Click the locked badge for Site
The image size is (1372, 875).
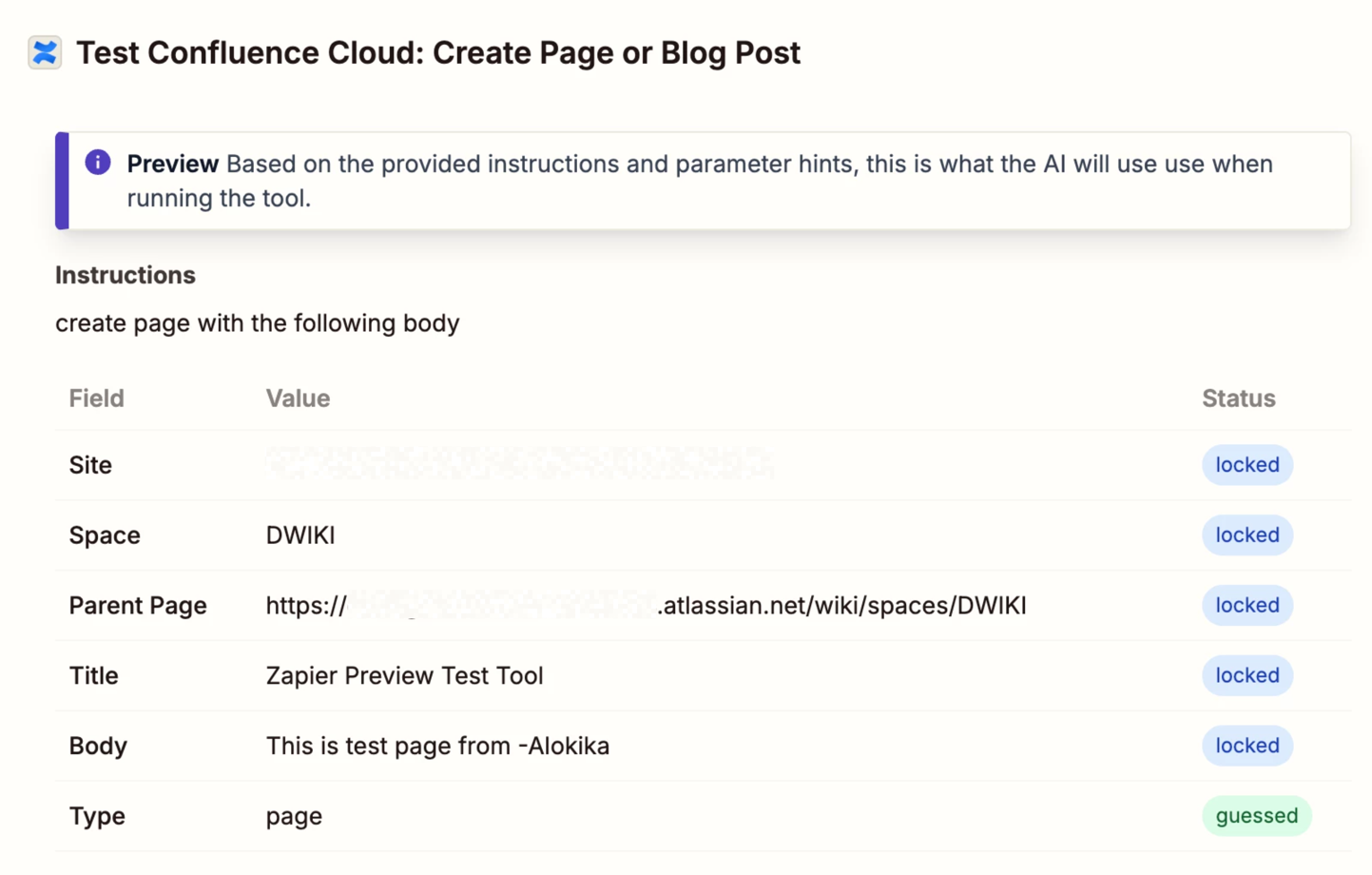(x=1246, y=465)
